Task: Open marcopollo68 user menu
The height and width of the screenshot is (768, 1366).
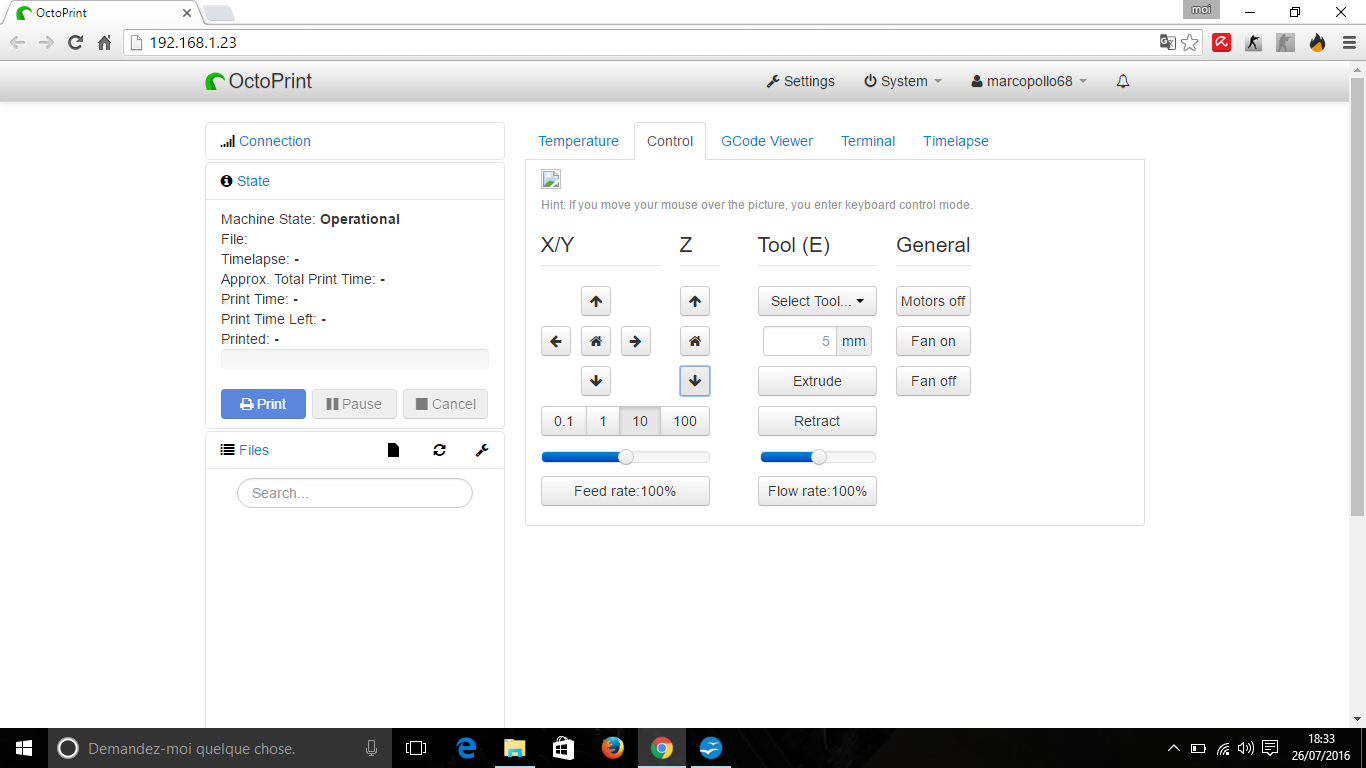Action: pyautogui.click(x=1029, y=81)
